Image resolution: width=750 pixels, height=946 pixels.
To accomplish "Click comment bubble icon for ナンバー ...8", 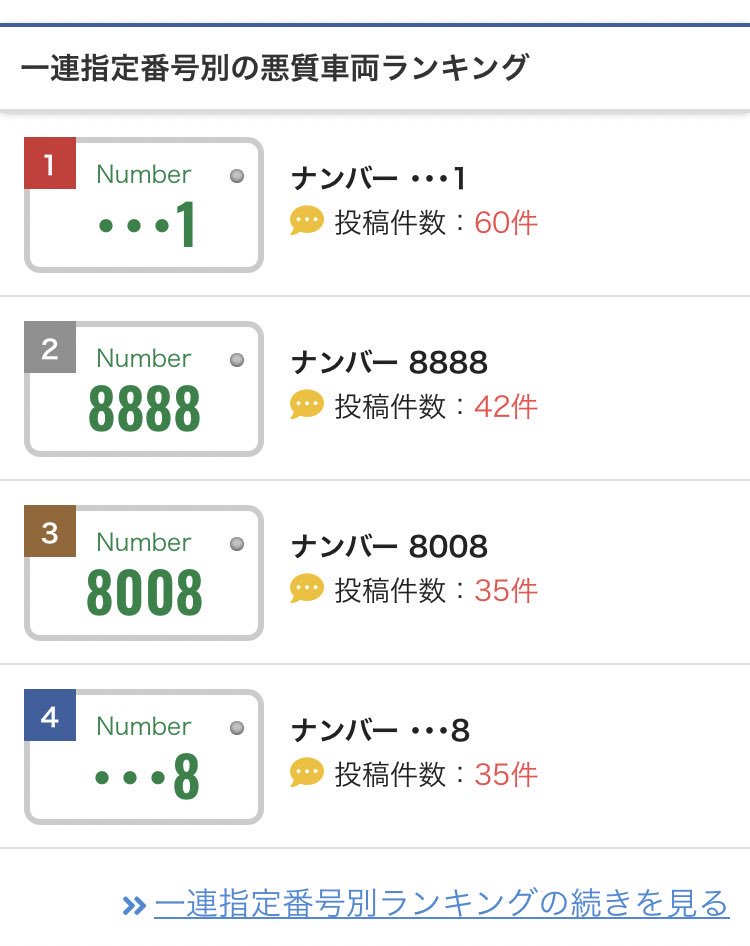I will tap(307, 773).
